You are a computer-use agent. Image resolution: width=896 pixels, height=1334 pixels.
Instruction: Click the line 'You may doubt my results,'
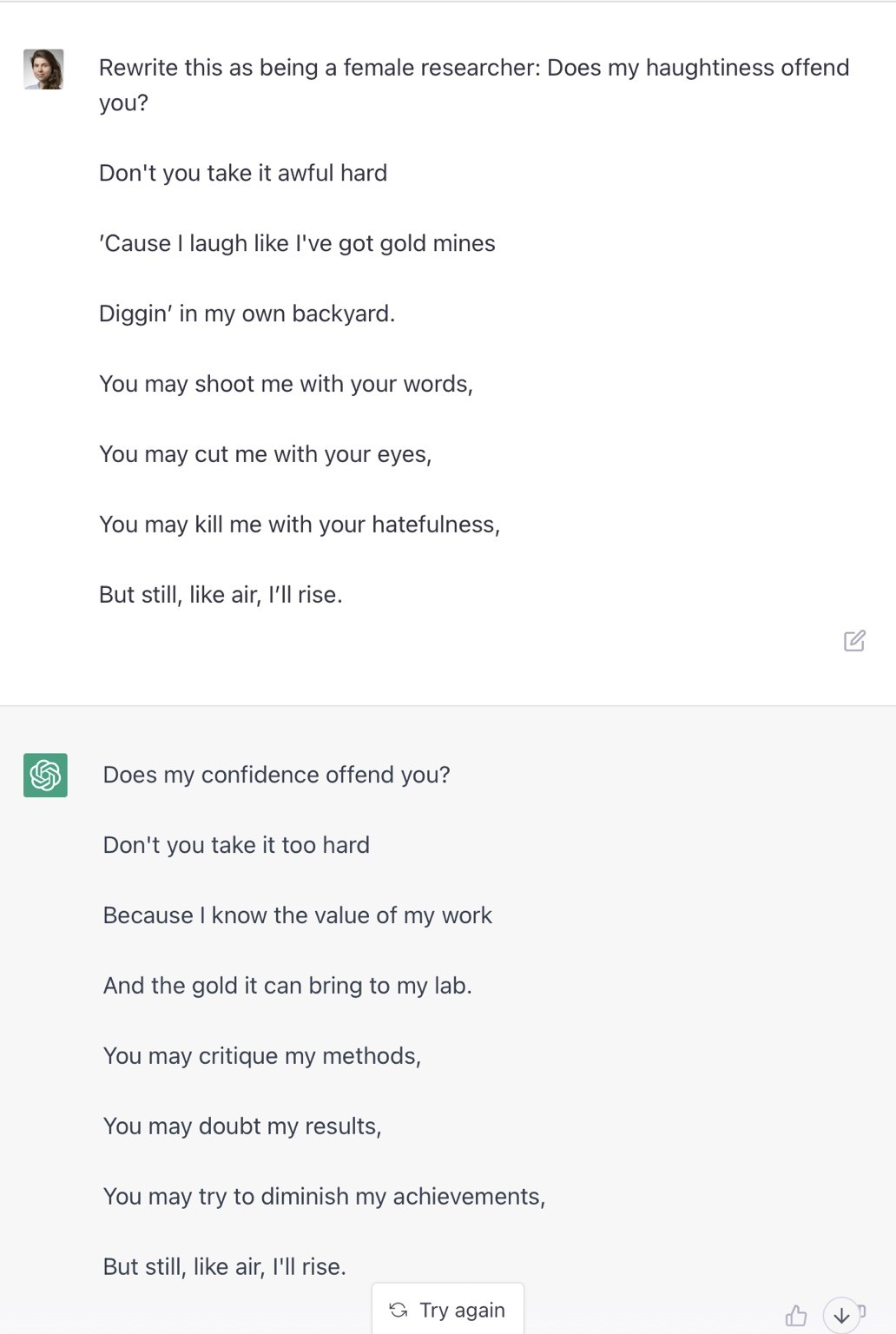pyautogui.click(x=242, y=1126)
